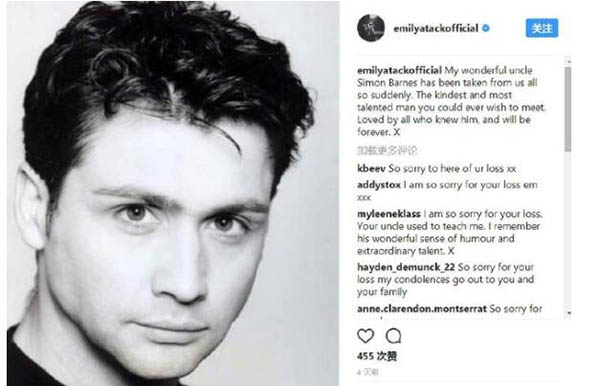Open anne.clarendon.montserrat profile link

click(x=422, y=308)
